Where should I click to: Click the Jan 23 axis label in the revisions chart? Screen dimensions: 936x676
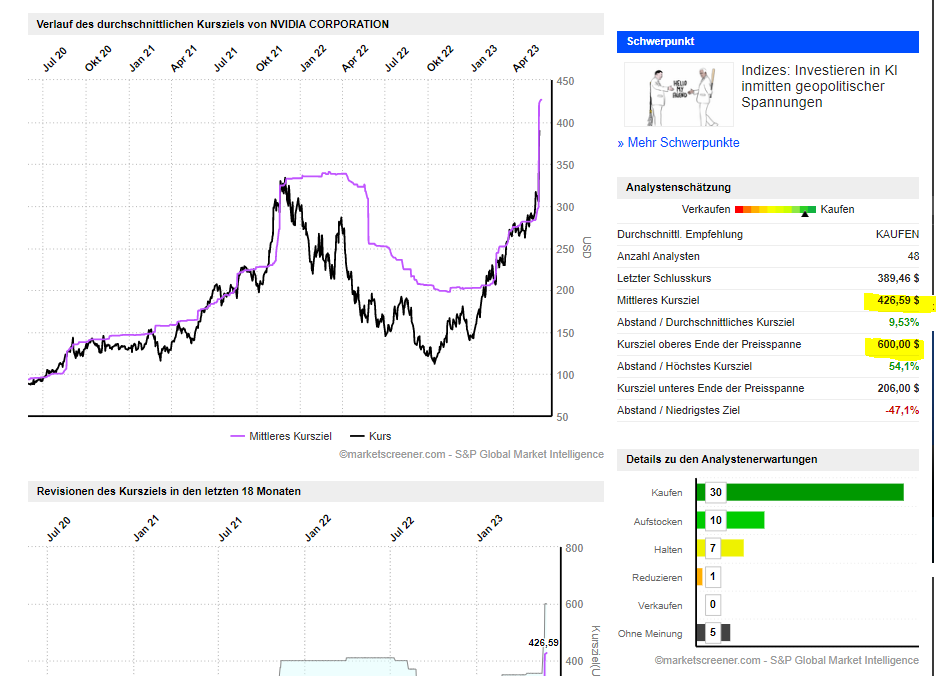coord(489,528)
